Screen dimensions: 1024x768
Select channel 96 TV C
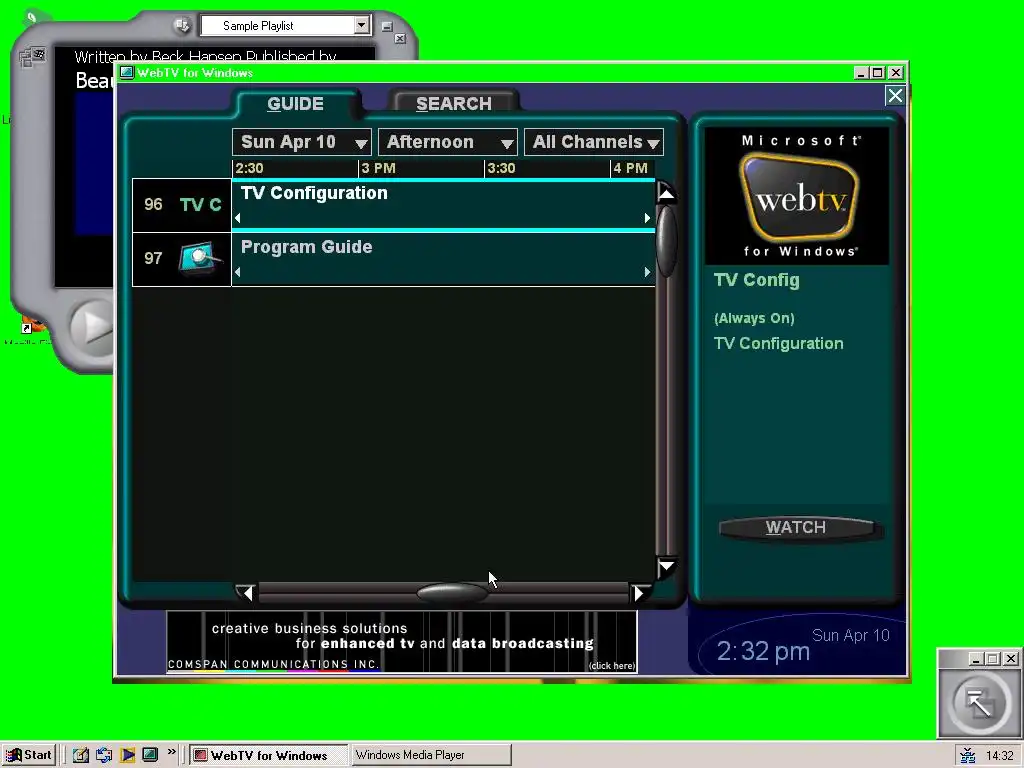pos(182,204)
